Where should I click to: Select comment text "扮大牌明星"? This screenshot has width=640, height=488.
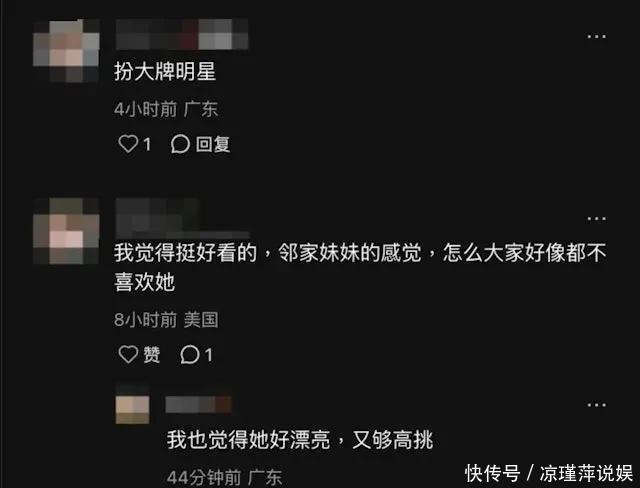click(165, 71)
